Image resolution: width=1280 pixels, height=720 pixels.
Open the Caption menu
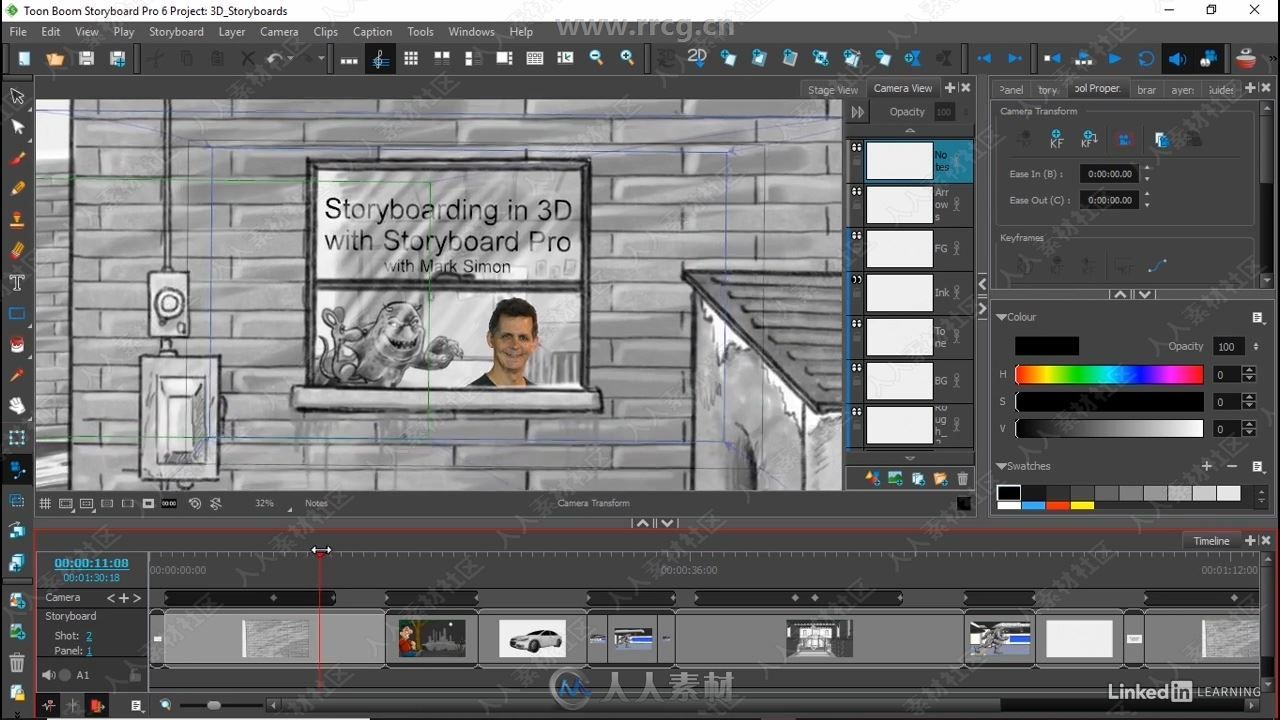pyautogui.click(x=372, y=32)
